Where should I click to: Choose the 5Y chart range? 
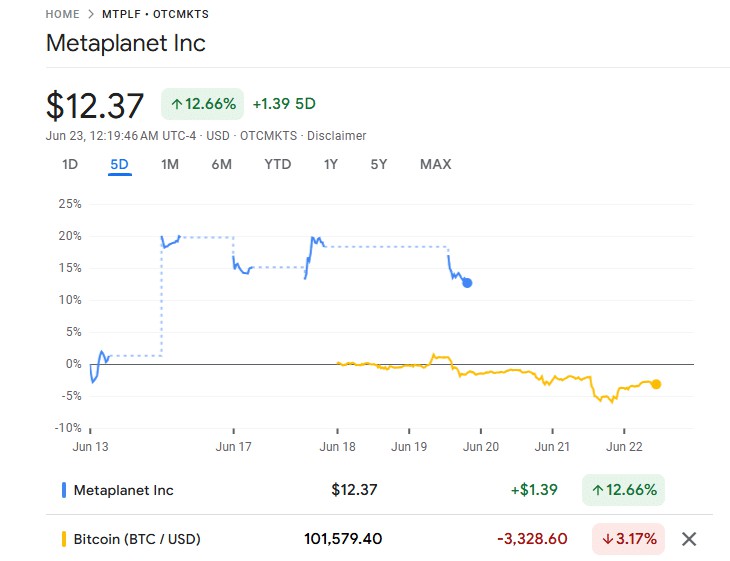click(379, 164)
